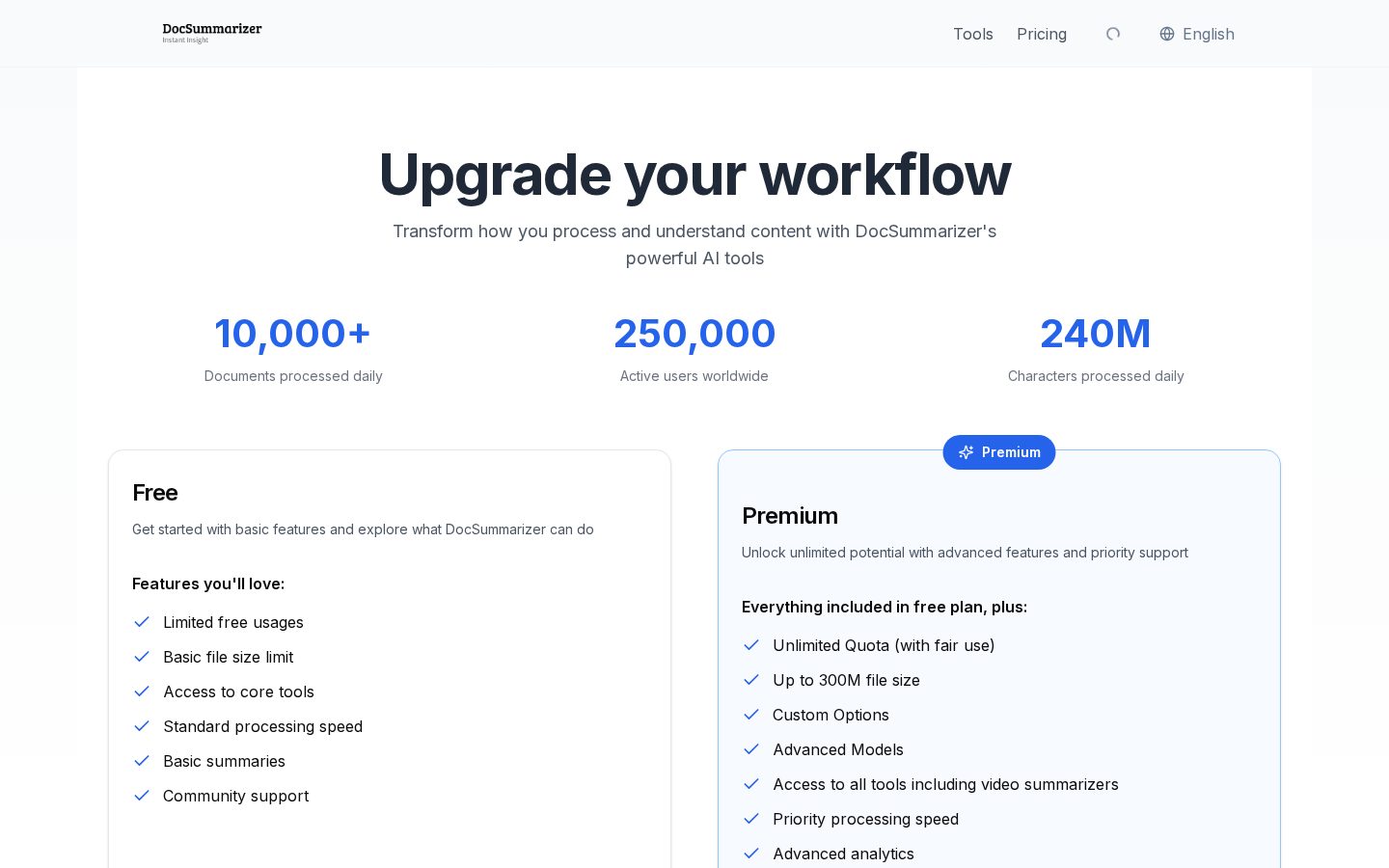
Task: Click 'Priority processing speed' text
Action: pyautogui.click(x=865, y=819)
